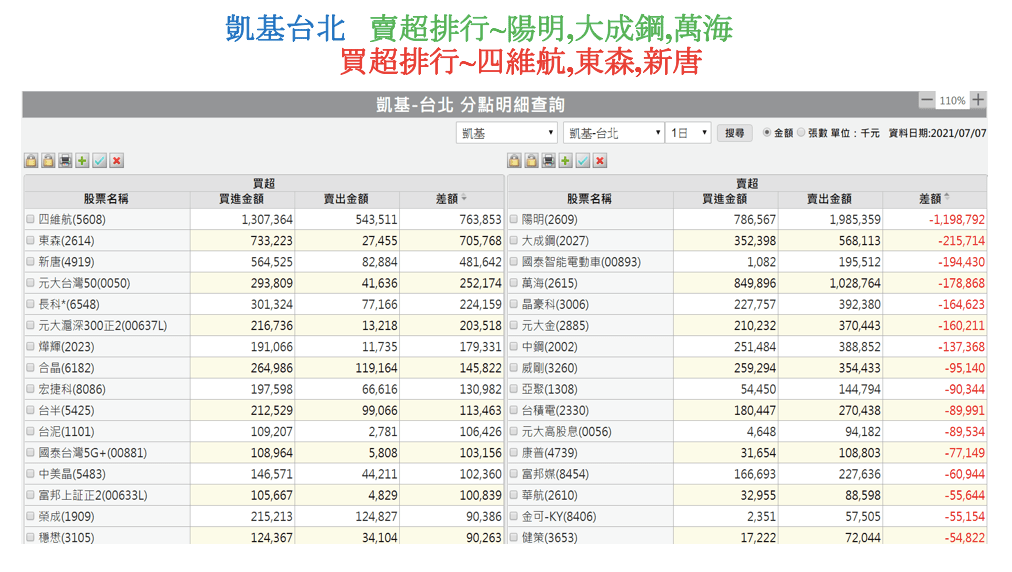Screen dimensions: 1012x572
Task: Tick the checkbox for 四維航(5608)
Action: [x=30, y=220]
